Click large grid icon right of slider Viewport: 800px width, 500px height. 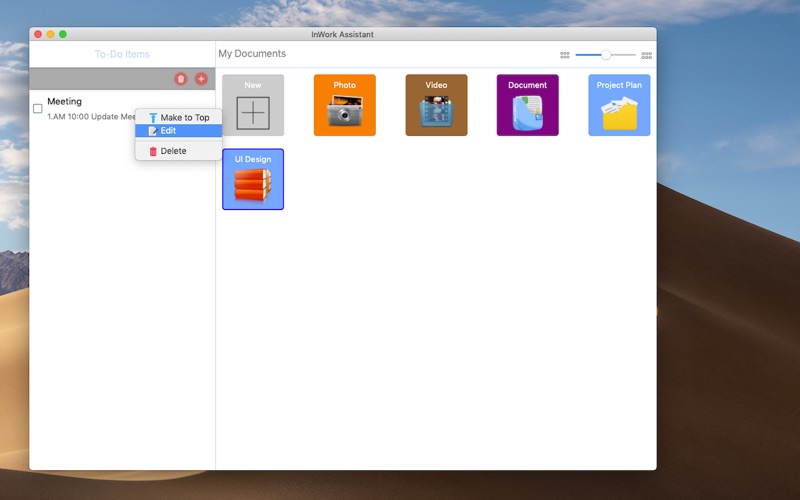pos(646,55)
